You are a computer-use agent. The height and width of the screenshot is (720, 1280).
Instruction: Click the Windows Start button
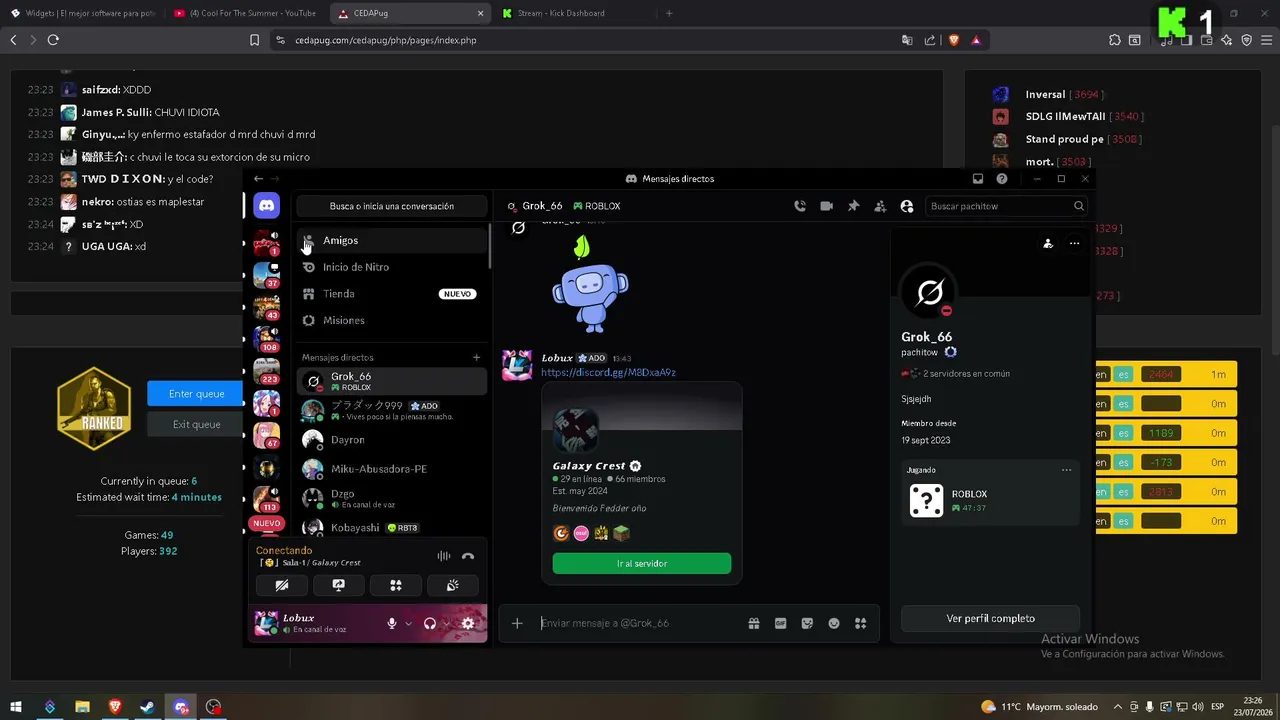pos(16,707)
